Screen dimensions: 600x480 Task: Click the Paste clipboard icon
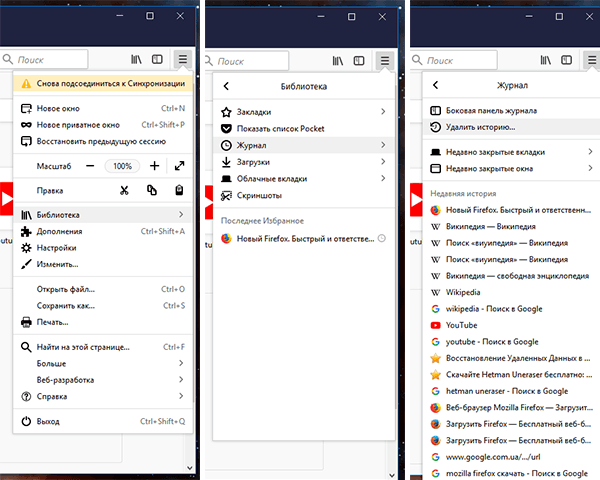tap(179, 190)
